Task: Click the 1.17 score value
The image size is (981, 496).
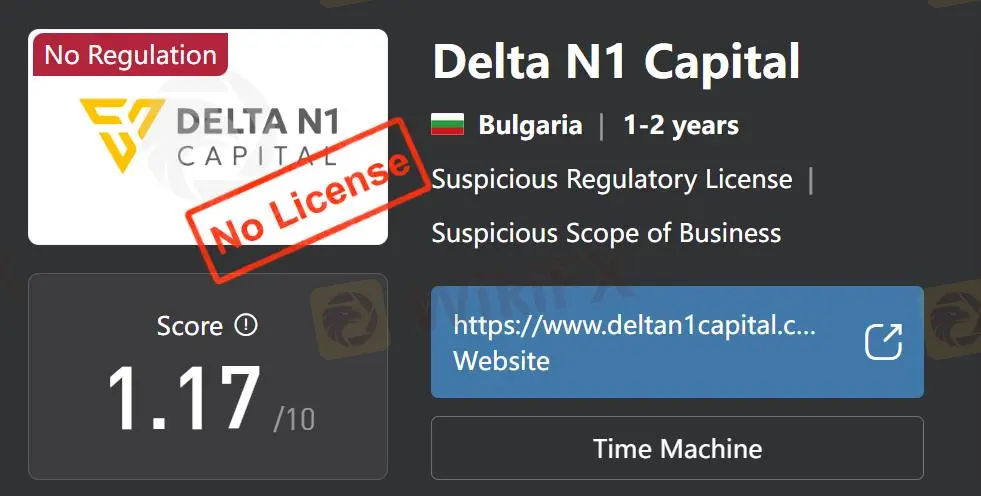Action: coord(183,398)
